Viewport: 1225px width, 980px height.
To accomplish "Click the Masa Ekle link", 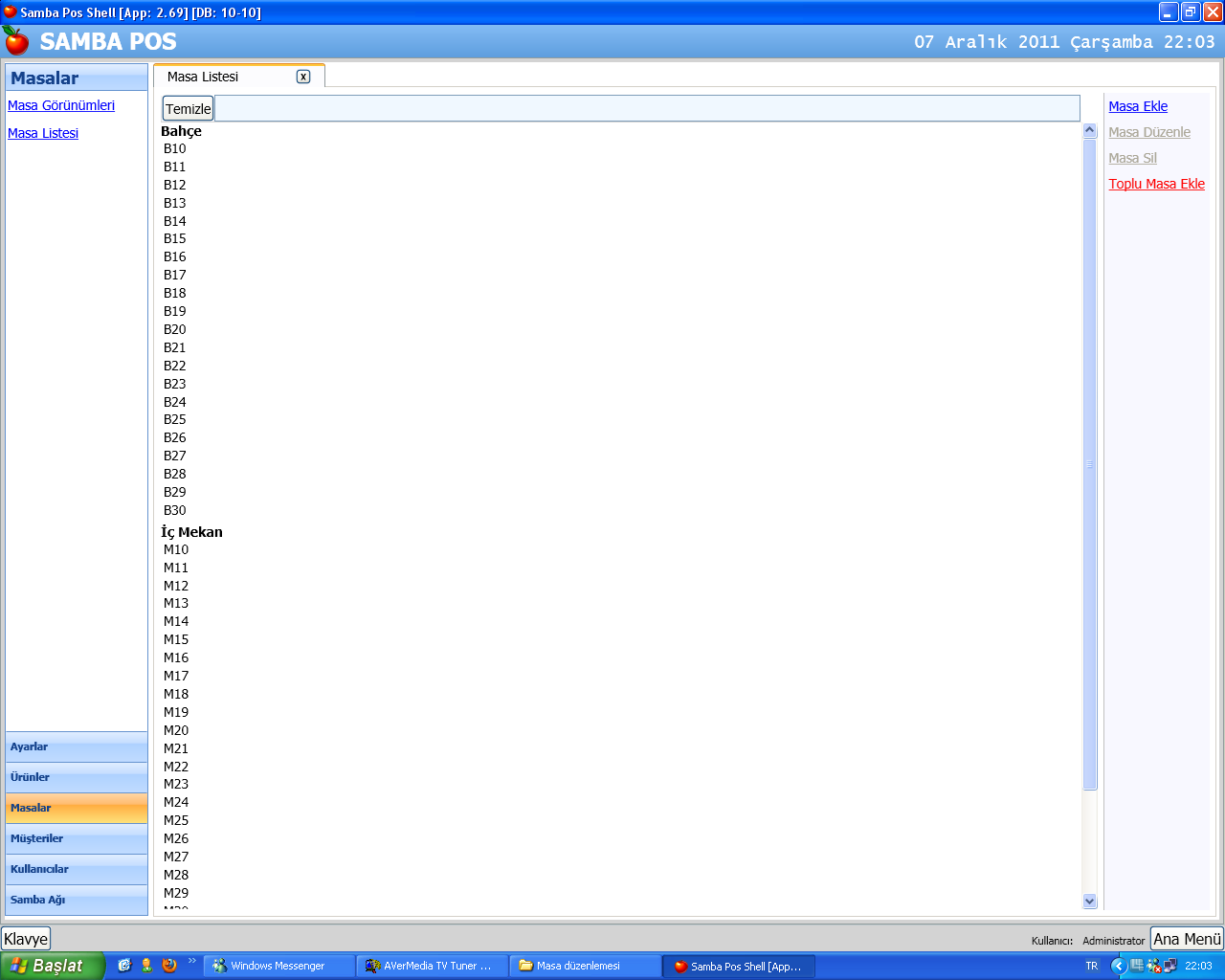I will click(1138, 106).
